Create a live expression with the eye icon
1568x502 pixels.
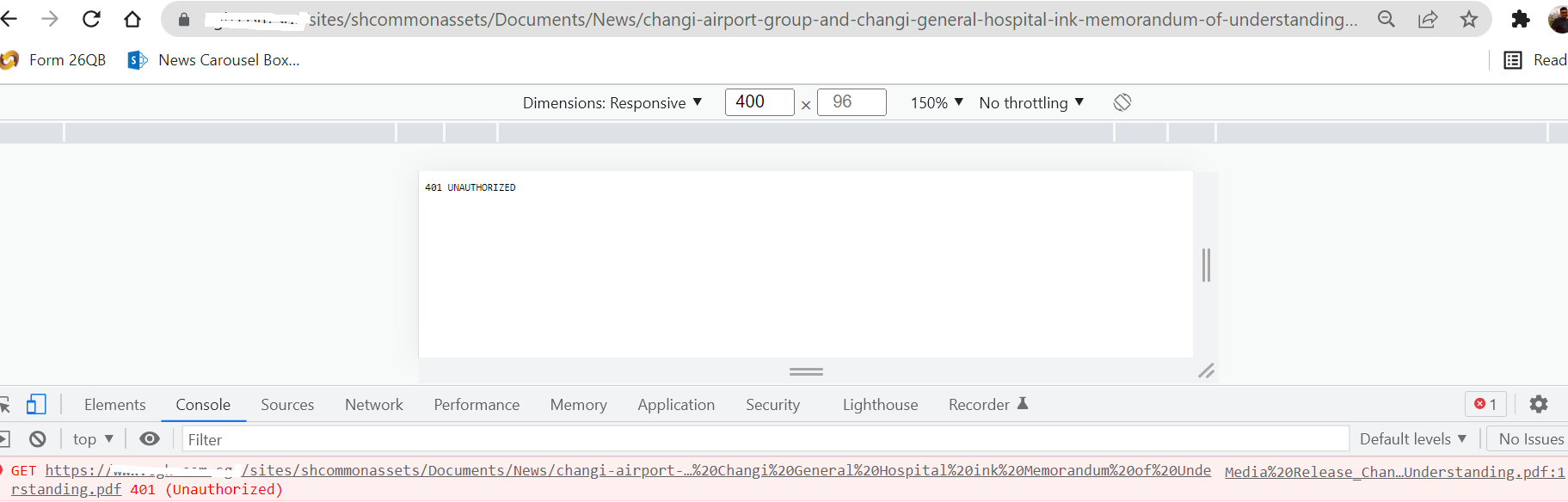150,438
